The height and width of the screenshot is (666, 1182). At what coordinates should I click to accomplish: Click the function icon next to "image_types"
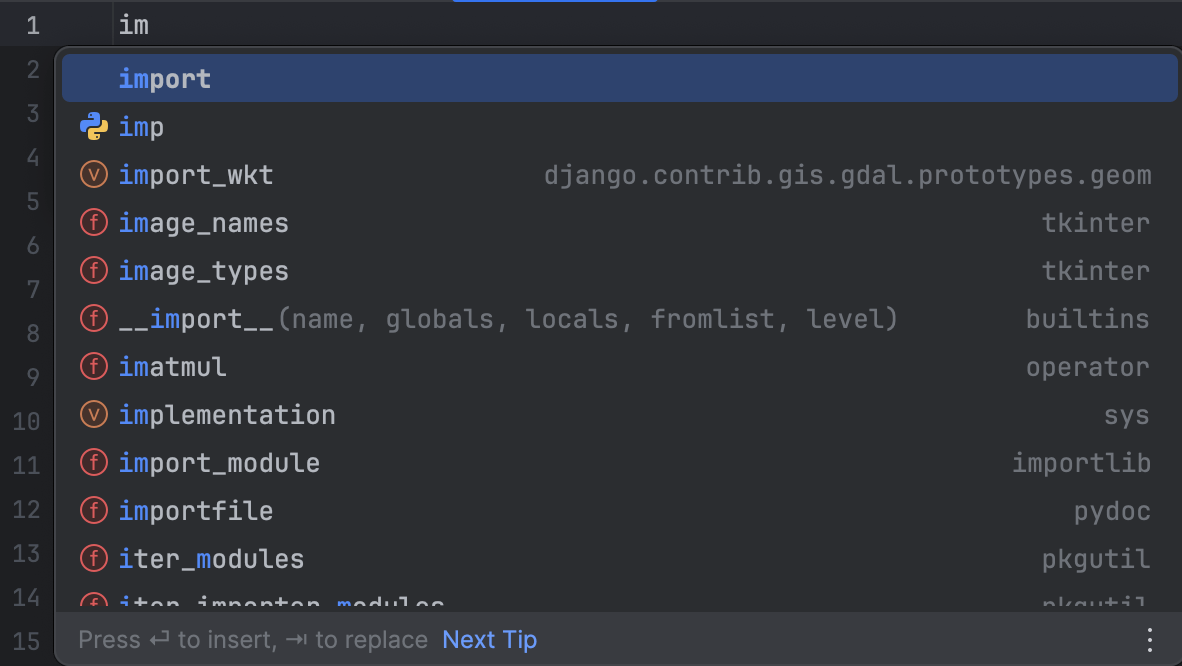93,270
